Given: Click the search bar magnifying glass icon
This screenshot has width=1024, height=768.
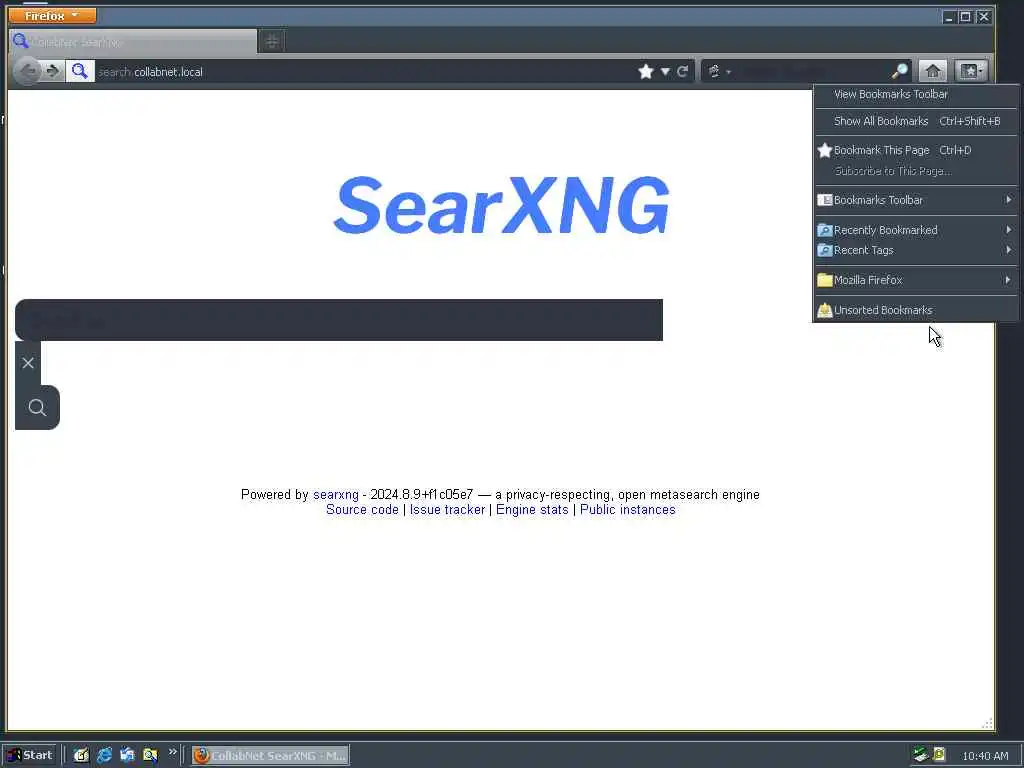Looking at the screenshot, I should click(x=900, y=71).
